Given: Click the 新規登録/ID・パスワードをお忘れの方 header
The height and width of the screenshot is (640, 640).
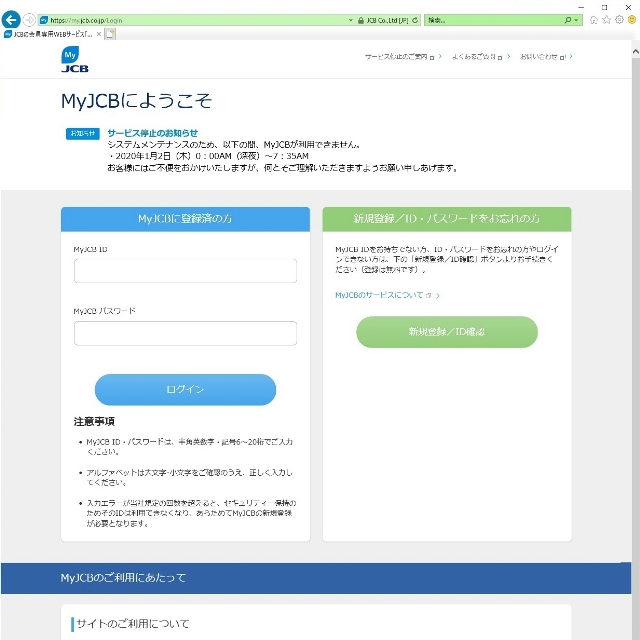Looking at the screenshot, I should pyautogui.click(x=447, y=219).
